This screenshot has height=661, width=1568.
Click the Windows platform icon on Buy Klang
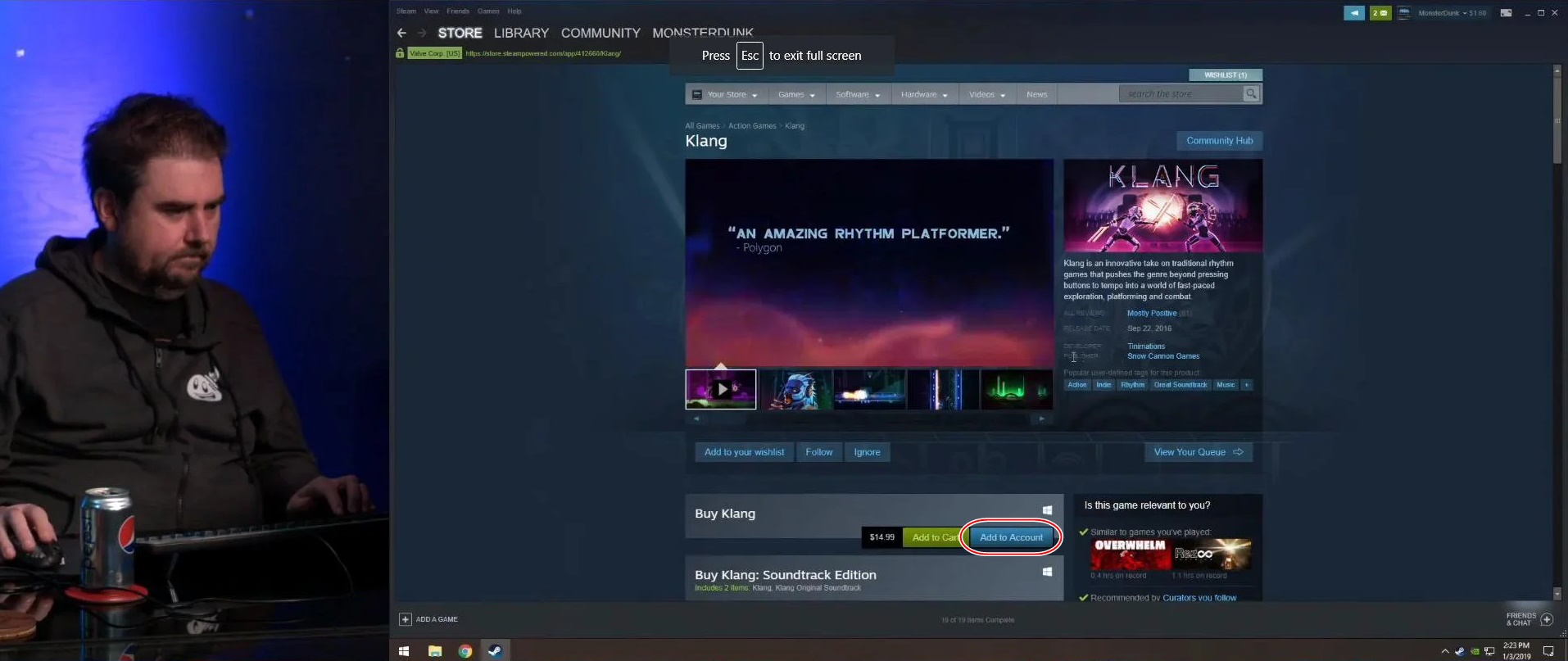click(1047, 510)
